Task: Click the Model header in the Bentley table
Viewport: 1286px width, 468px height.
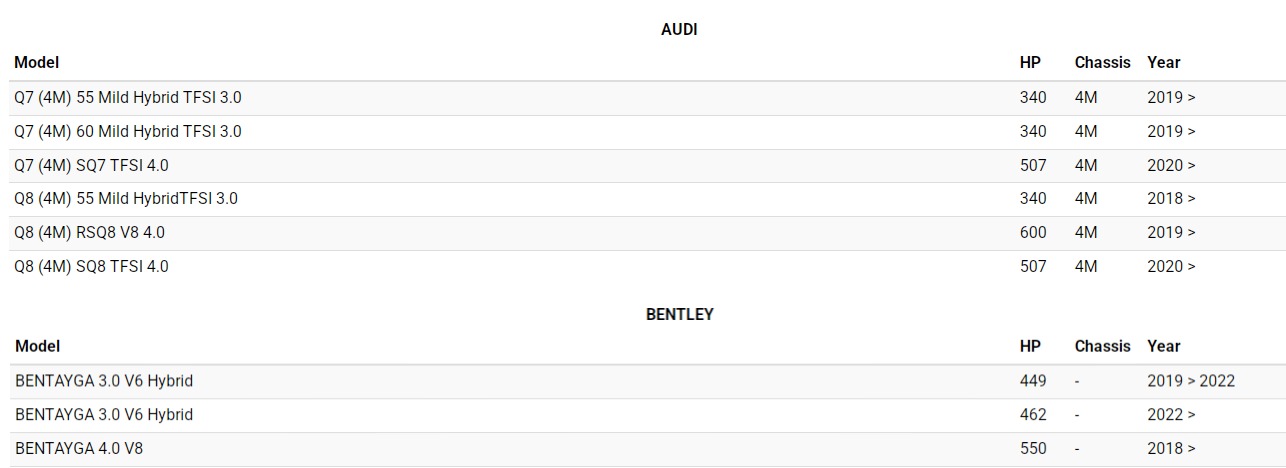Action: [x=37, y=346]
